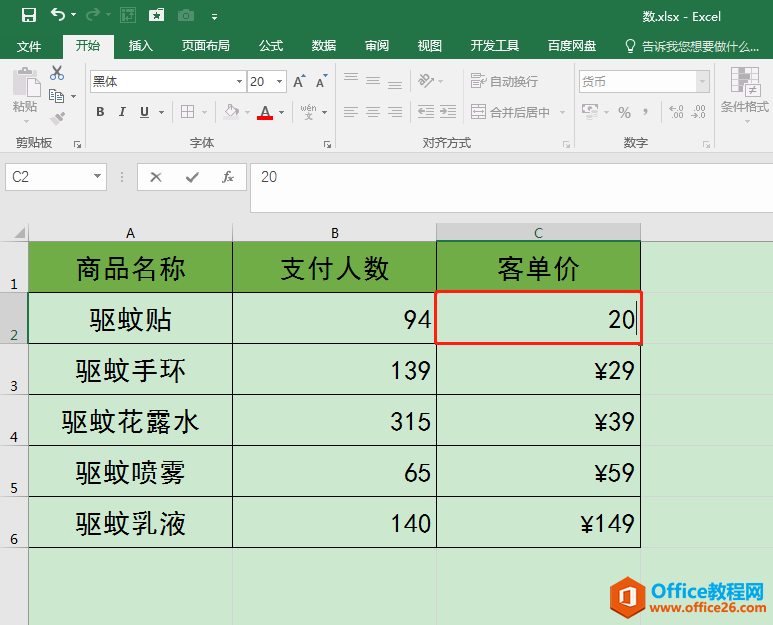Switch to the 插入 ribbon tab
This screenshot has height=625, width=773.
[x=141, y=46]
